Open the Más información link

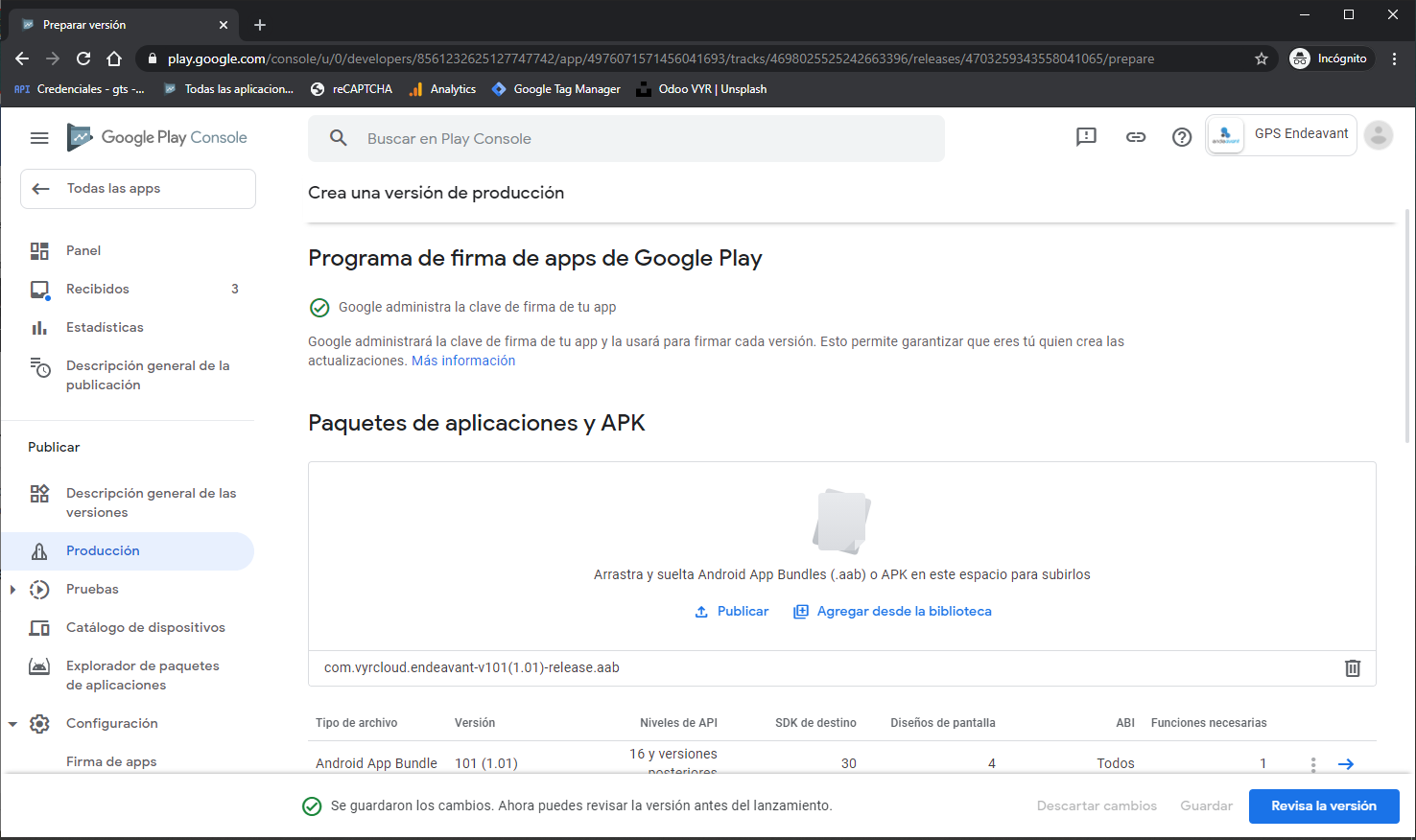tap(463, 361)
